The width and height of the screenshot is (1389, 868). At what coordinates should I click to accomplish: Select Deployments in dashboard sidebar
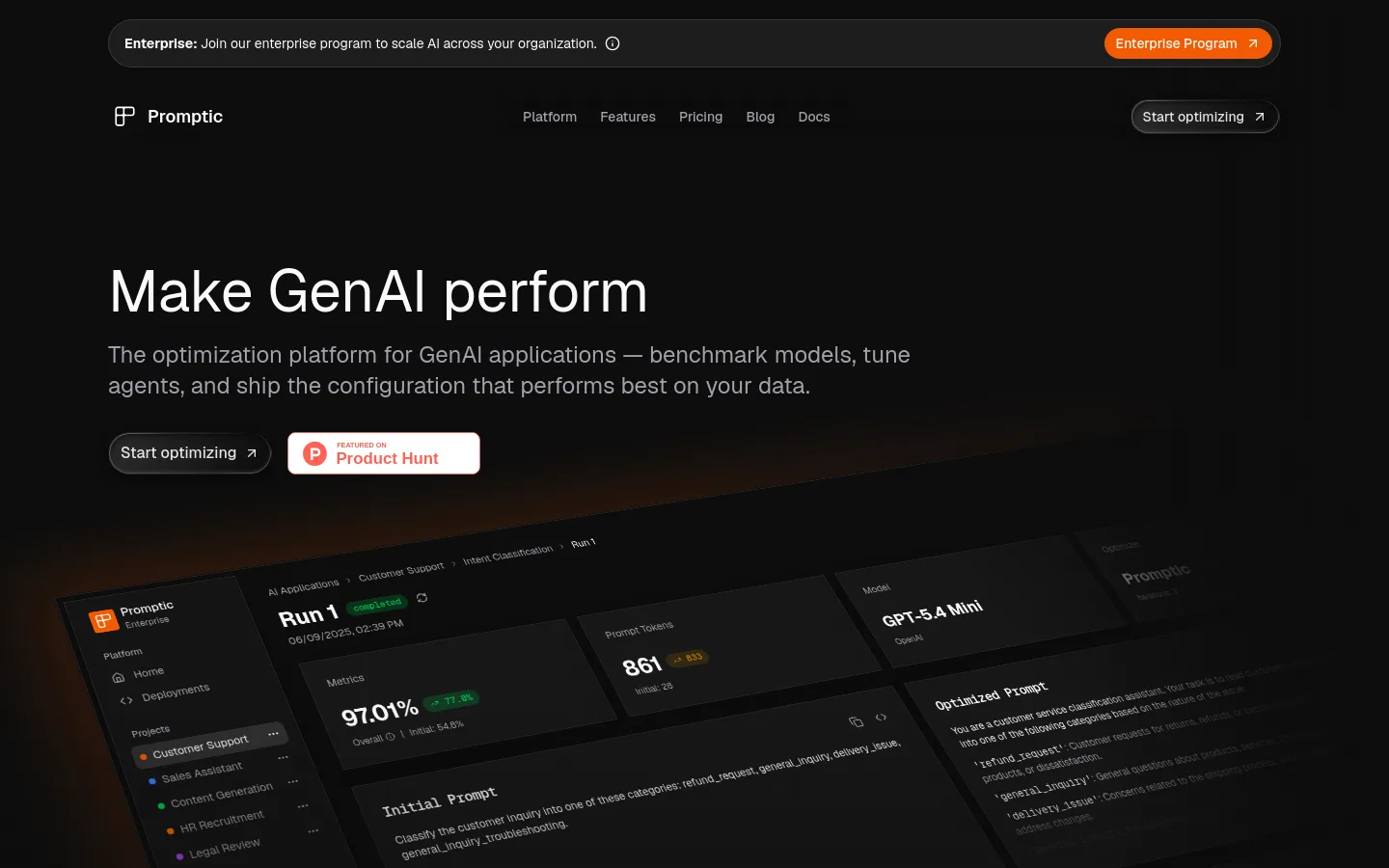(x=176, y=692)
